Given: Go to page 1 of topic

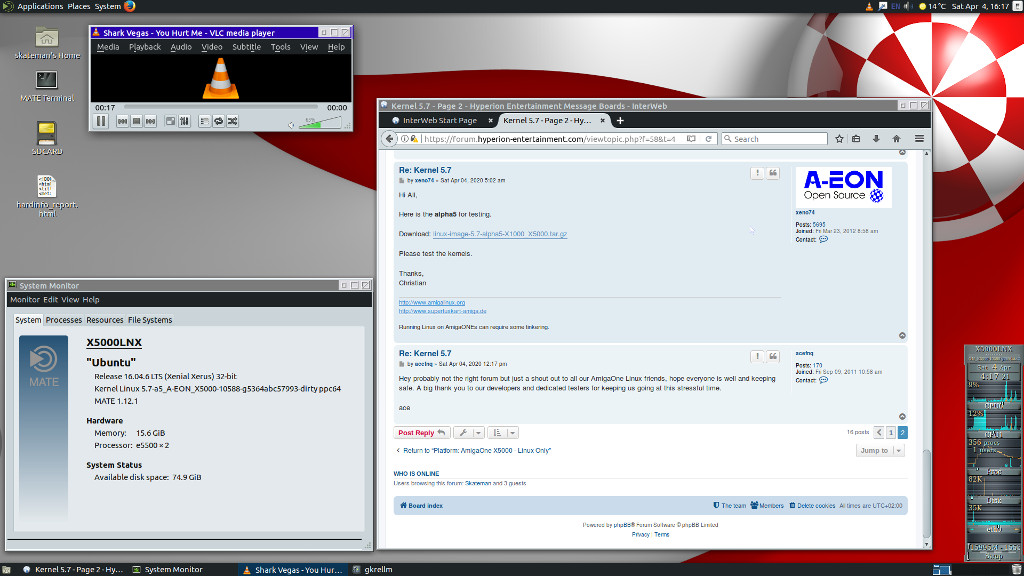Looking at the screenshot, I should (x=891, y=432).
